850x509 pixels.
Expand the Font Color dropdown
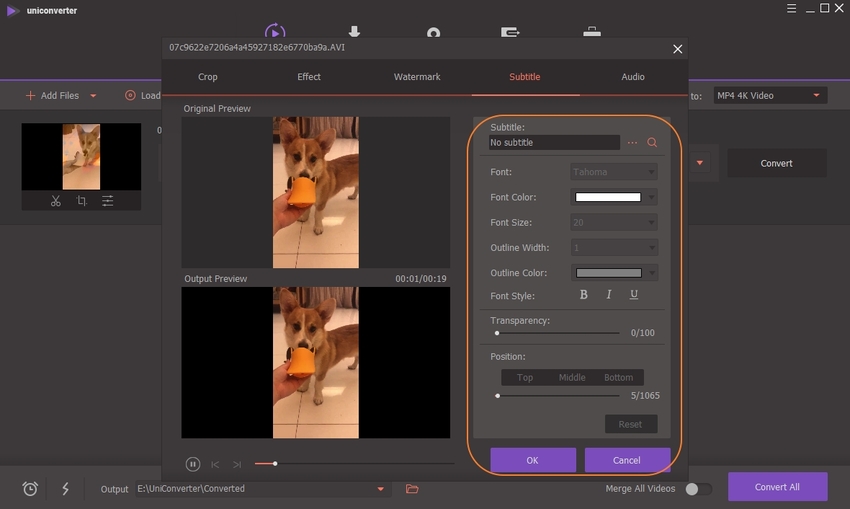point(652,197)
